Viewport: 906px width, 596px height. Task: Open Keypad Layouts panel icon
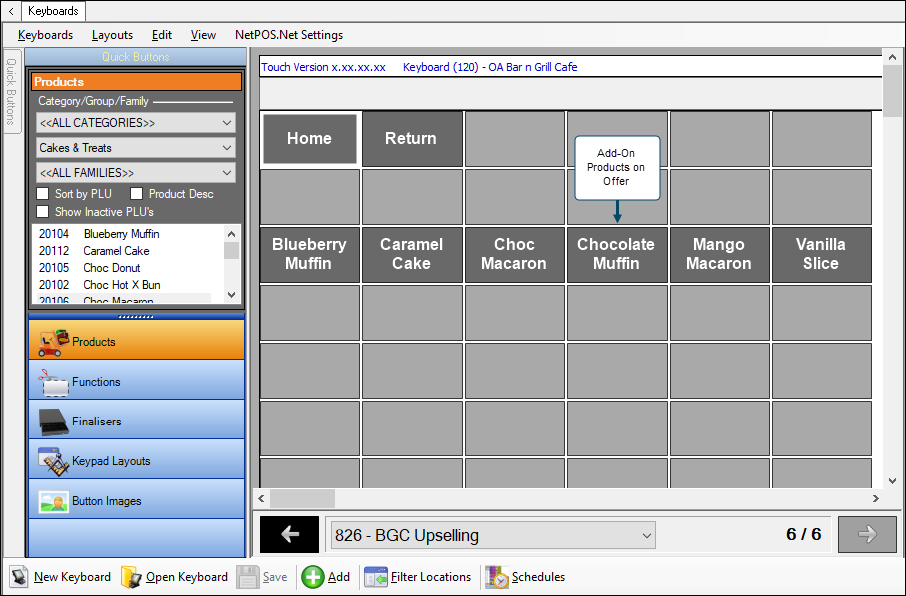coord(53,461)
